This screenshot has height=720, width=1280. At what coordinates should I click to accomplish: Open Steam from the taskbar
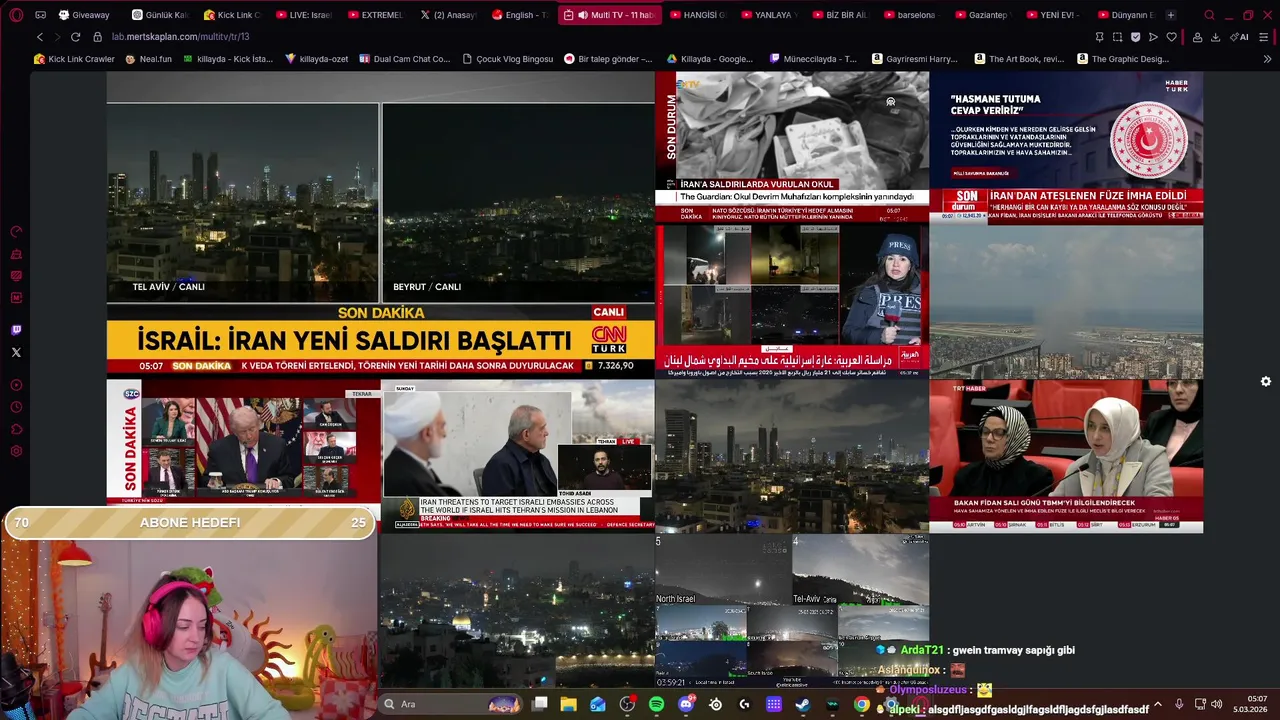click(x=803, y=704)
